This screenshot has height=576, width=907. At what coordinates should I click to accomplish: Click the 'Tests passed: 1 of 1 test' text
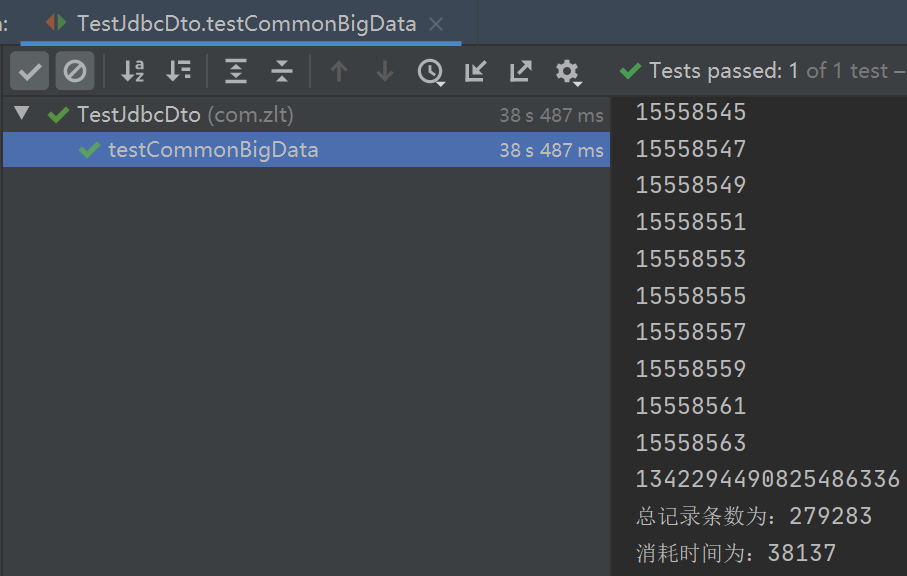pos(769,71)
